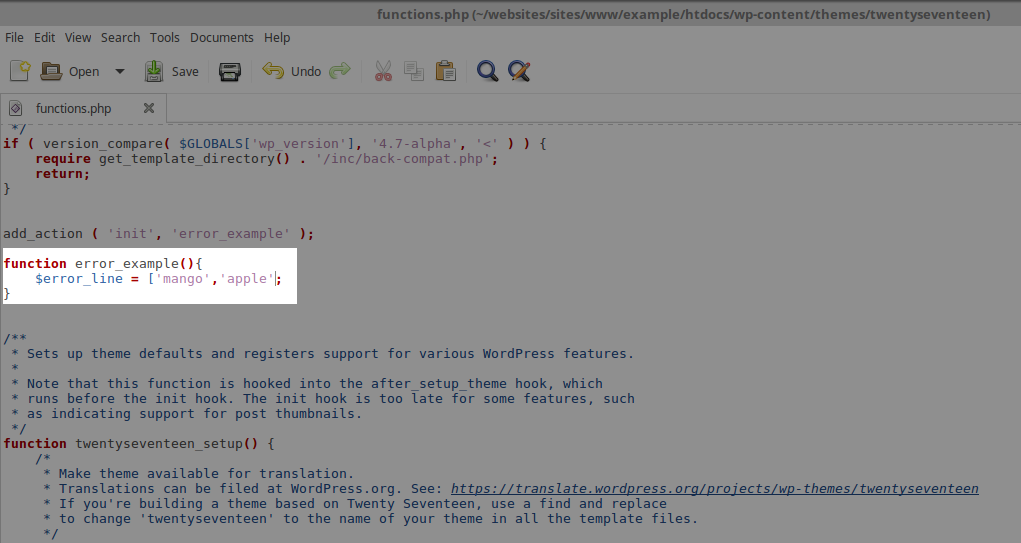Paste from clipboard icon
This screenshot has height=543, width=1021.
coord(445,71)
